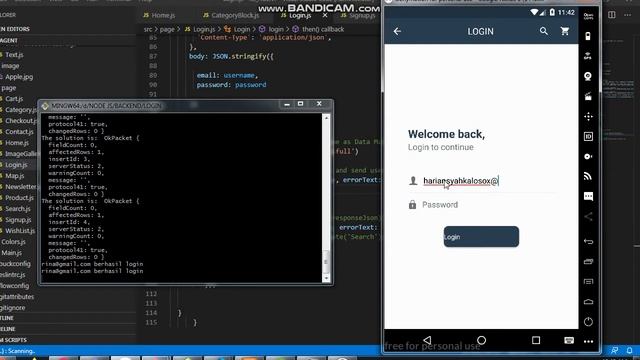The height and width of the screenshot is (360, 640).
Task: Click emulator move/resize arrows icon
Action: (x=588, y=116)
